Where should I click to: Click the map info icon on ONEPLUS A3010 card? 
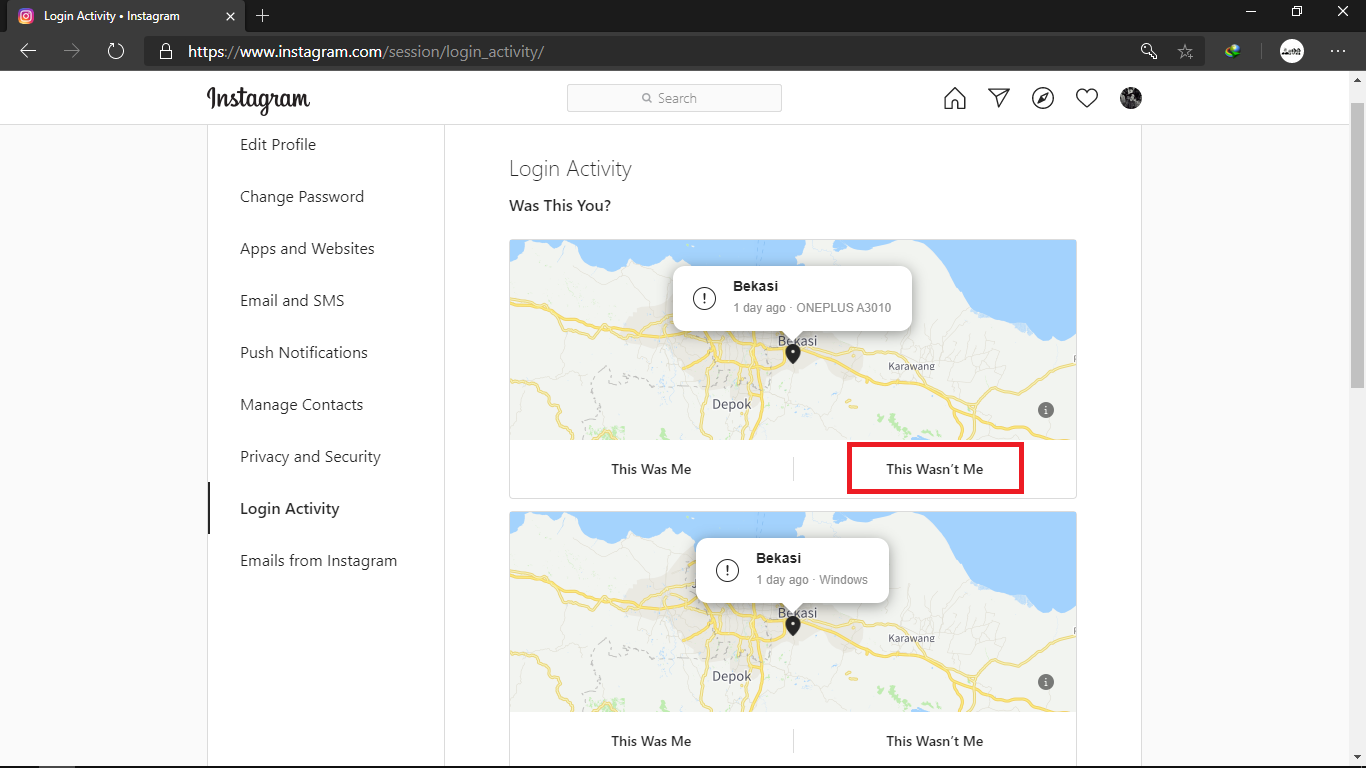(x=1046, y=410)
